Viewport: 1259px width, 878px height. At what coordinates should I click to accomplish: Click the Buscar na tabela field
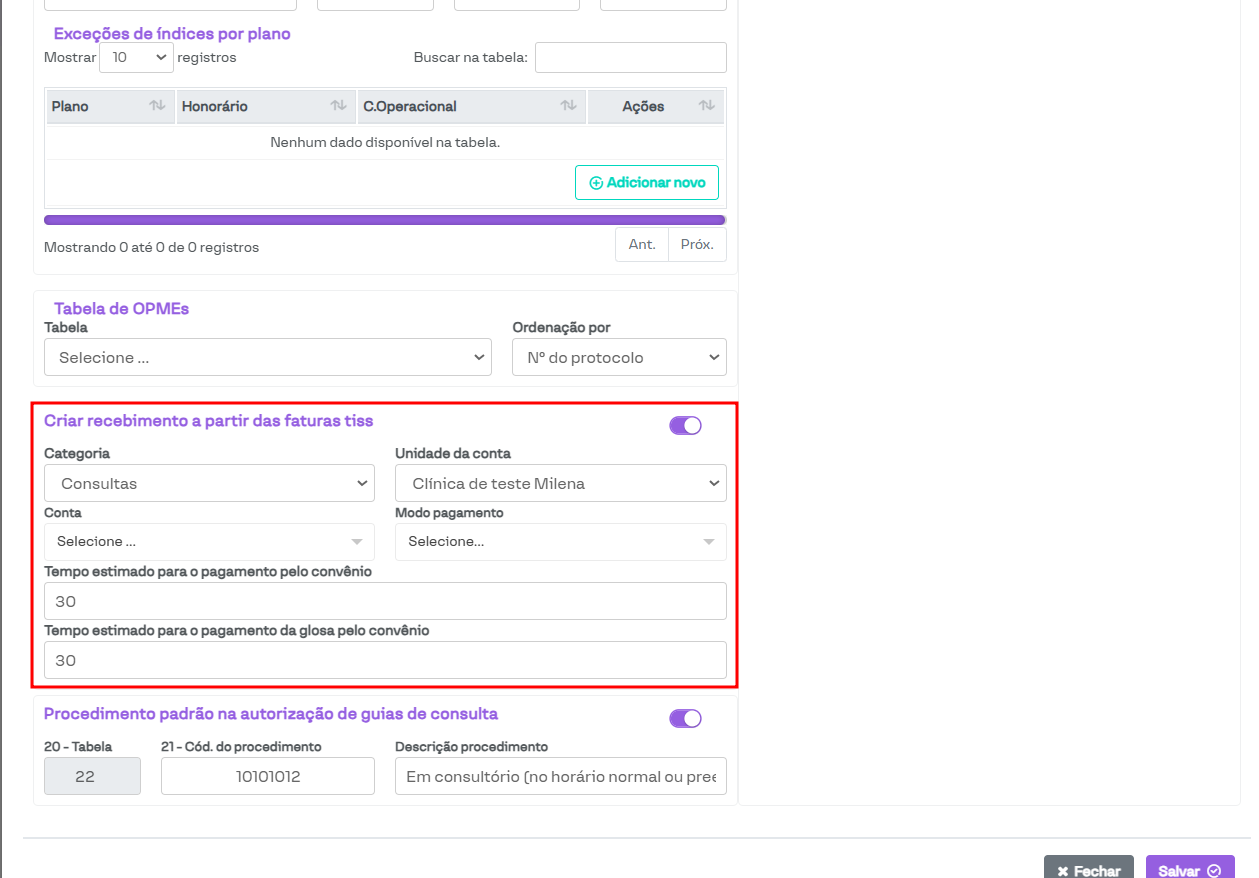[x=630, y=58]
